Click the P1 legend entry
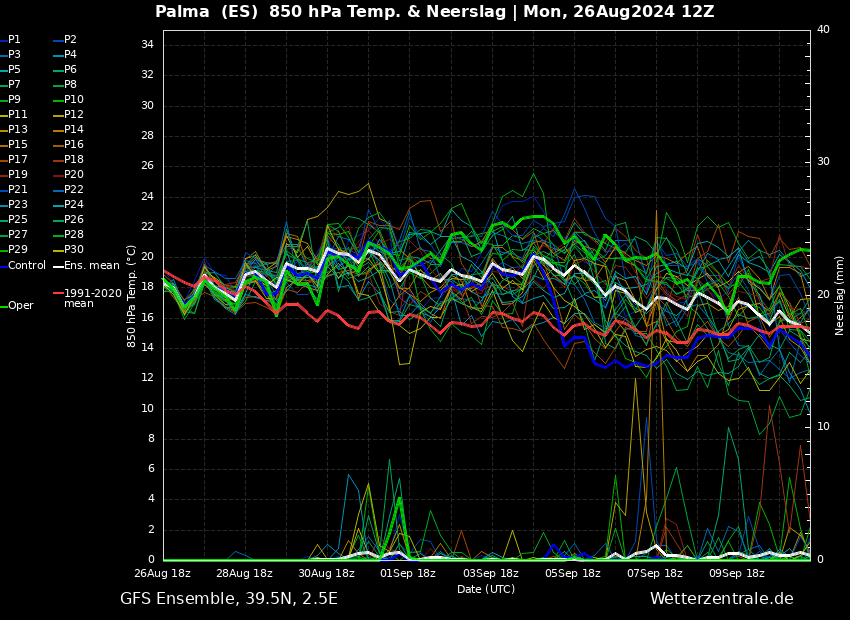 [14, 40]
